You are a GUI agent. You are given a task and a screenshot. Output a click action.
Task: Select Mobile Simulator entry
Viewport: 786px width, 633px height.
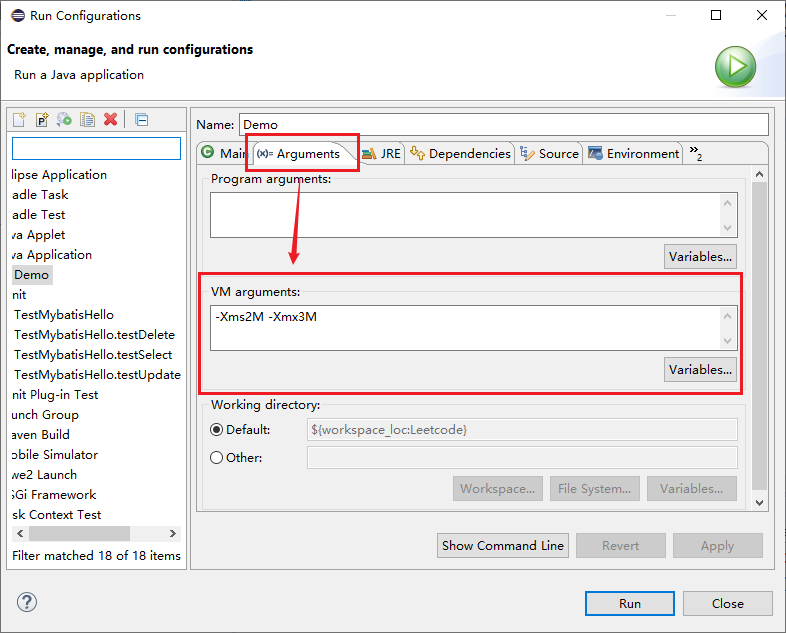tap(55, 455)
